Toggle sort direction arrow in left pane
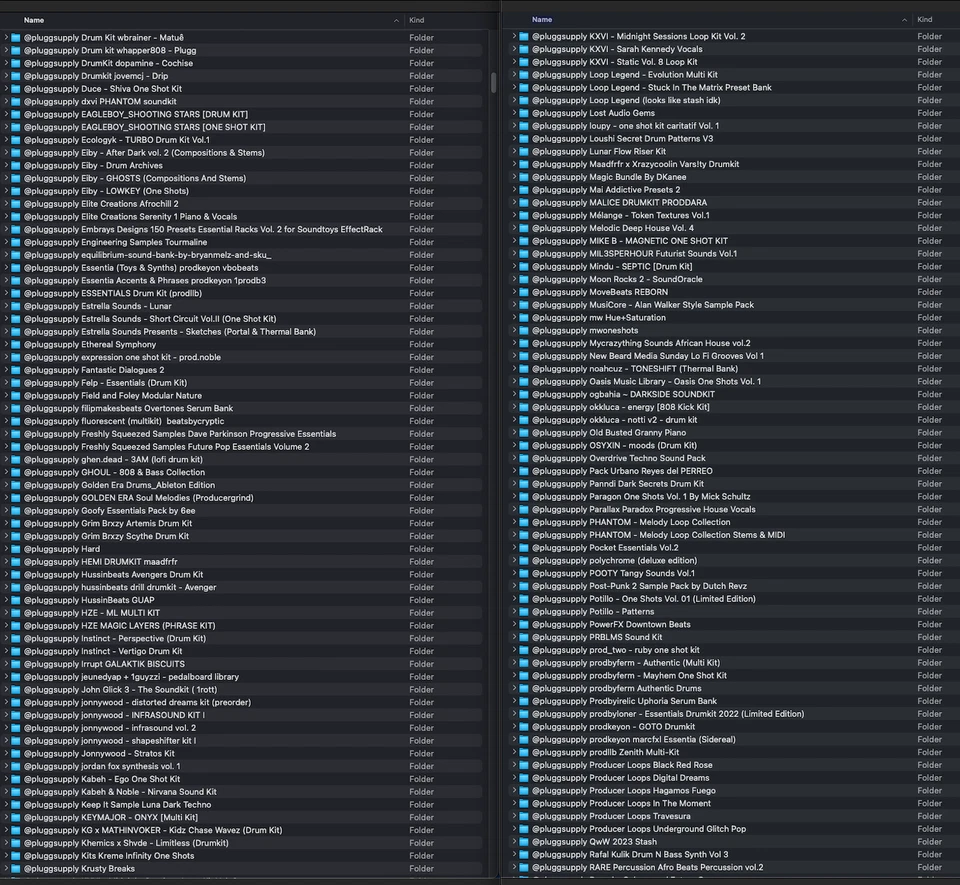 click(396, 21)
